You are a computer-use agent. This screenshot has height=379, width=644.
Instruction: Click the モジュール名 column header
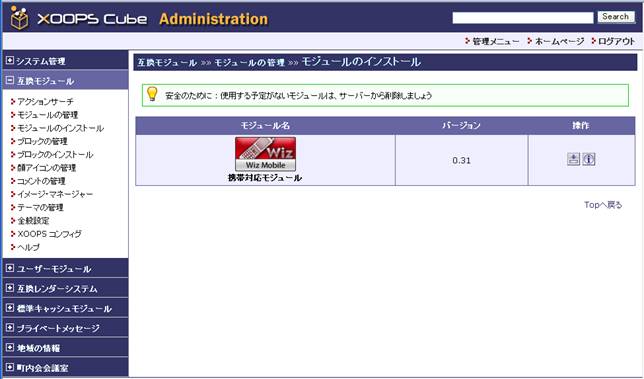(x=265, y=126)
